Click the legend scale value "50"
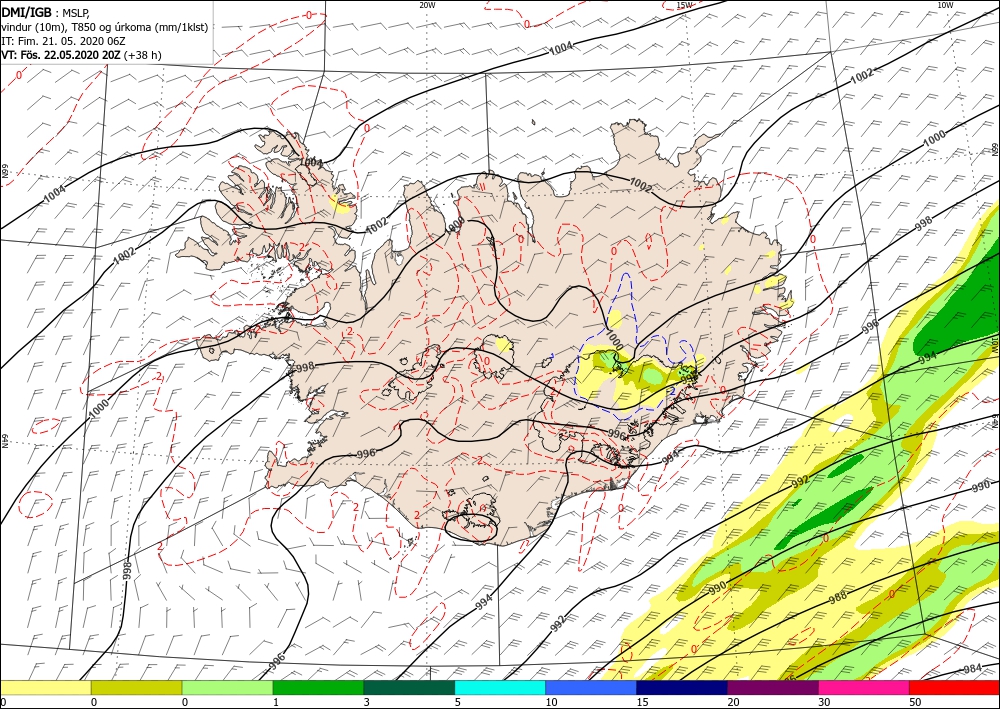 tap(915, 702)
